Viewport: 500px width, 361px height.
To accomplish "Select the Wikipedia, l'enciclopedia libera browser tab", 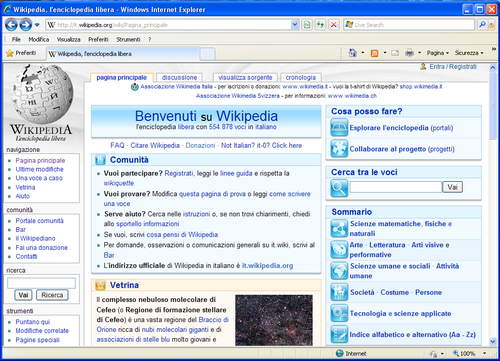I will pyautogui.click(x=123, y=54).
